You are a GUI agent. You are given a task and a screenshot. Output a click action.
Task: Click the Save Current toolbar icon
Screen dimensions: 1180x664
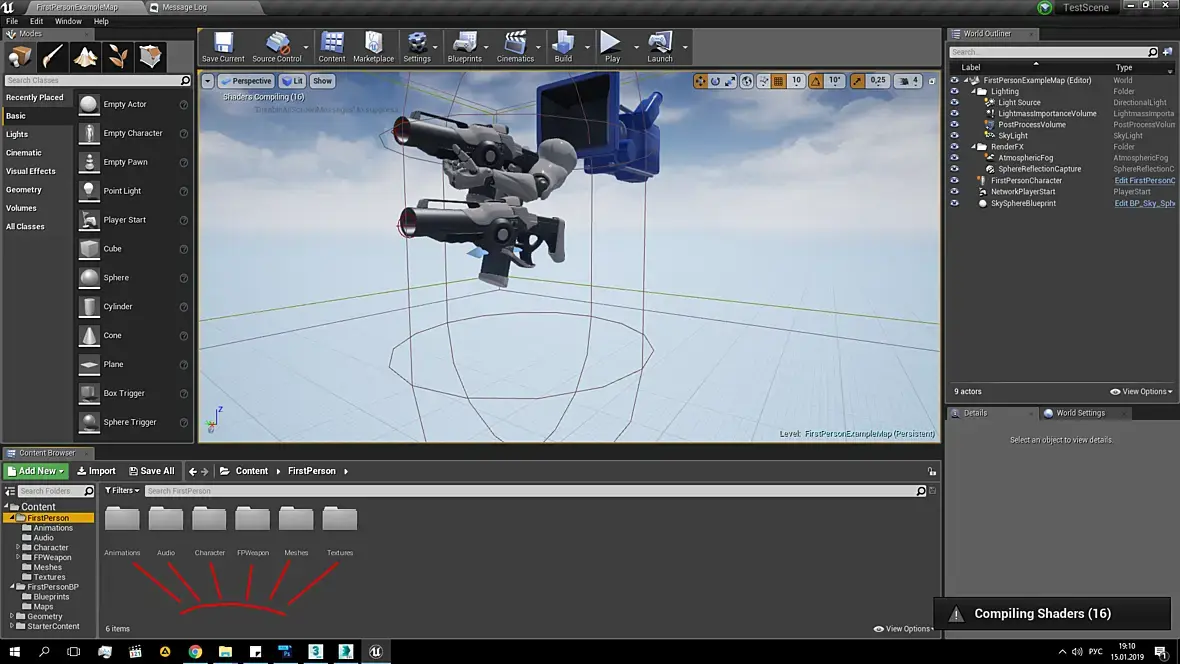click(x=222, y=46)
